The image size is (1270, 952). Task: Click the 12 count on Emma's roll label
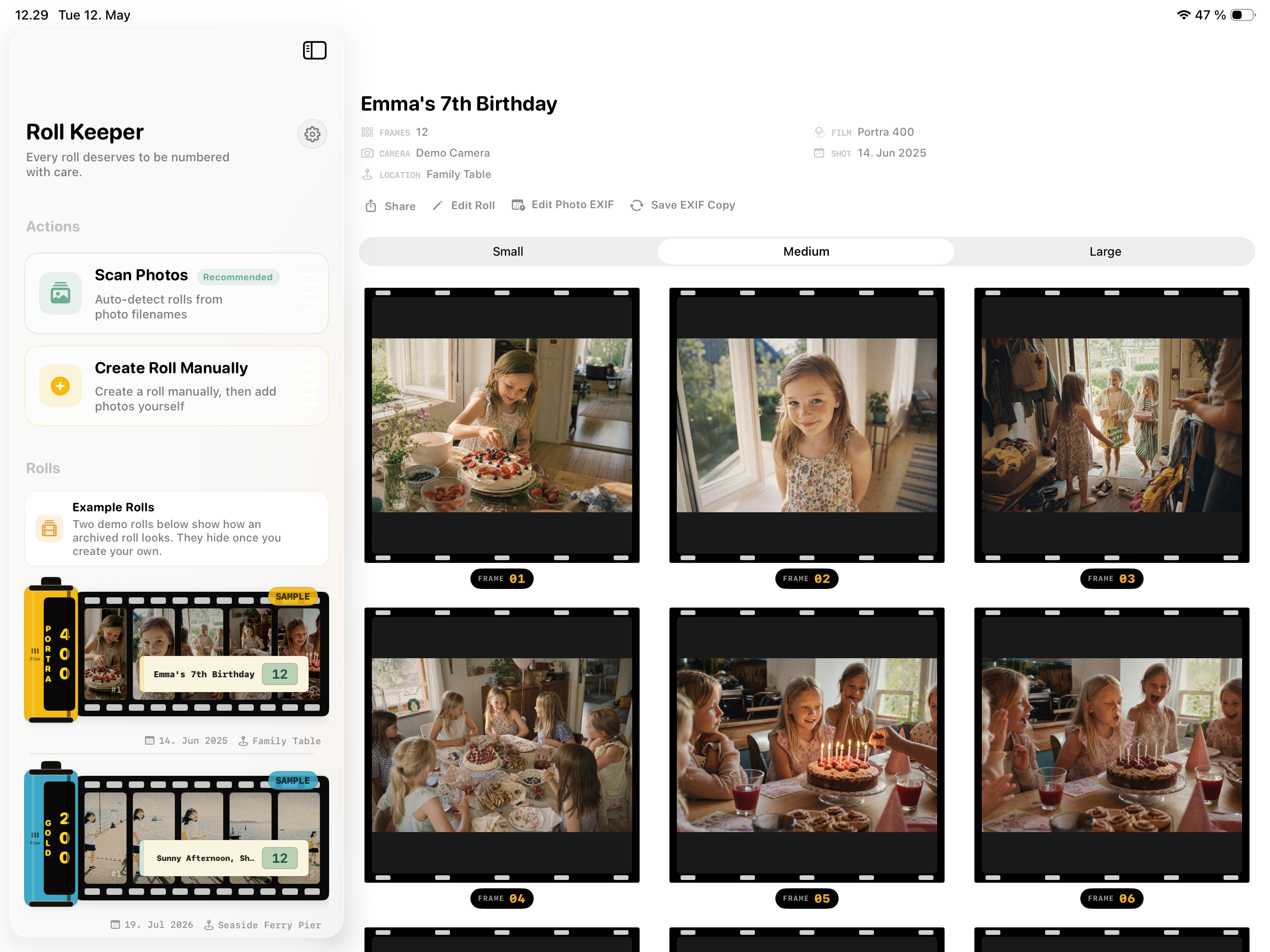point(279,674)
